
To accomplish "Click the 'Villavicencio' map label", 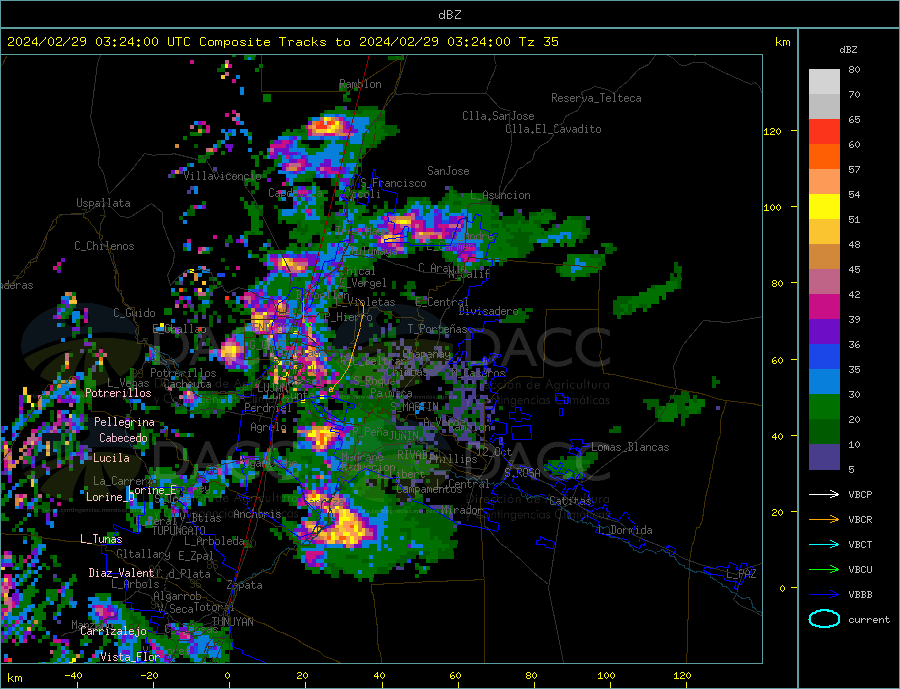I will click(x=222, y=176).
